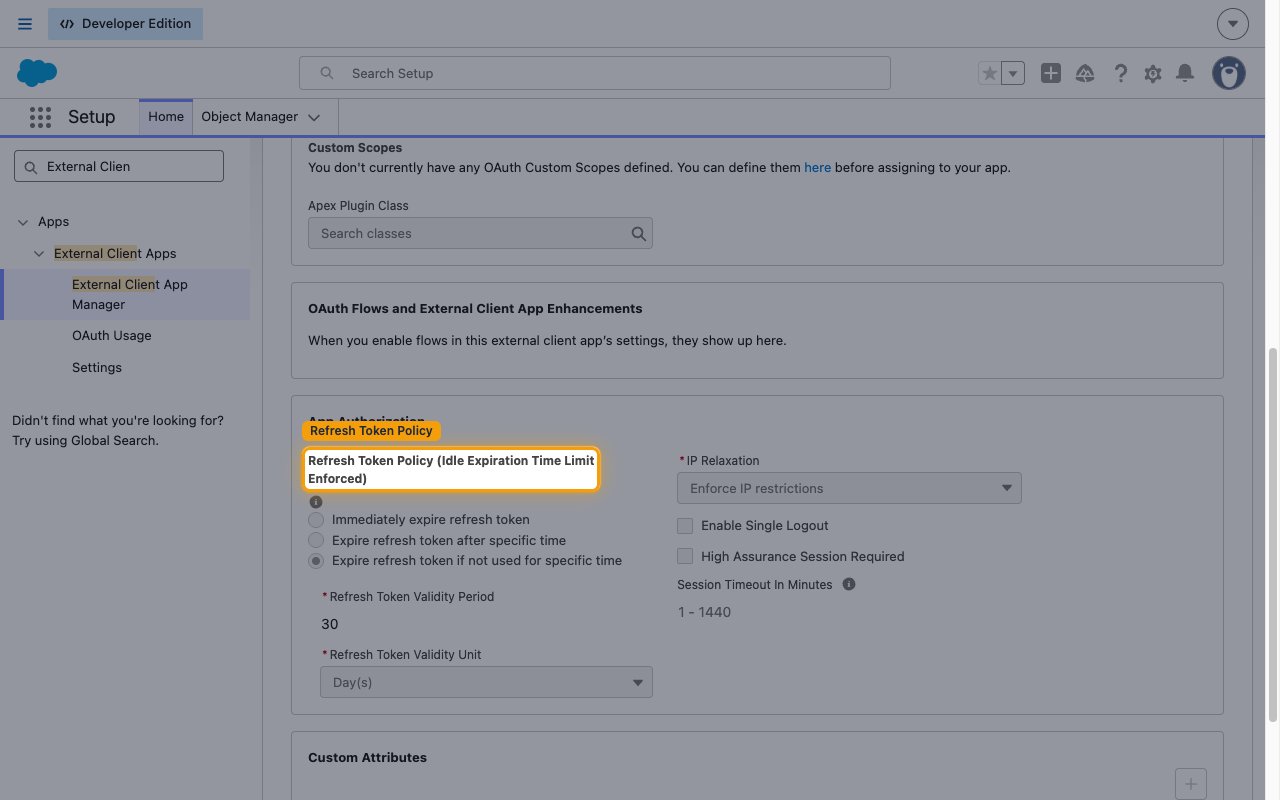This screenshot has height=800, width=1280.
Task: Open the Trailhead guidance cloud icon
Action: [x=1085, y=73]
